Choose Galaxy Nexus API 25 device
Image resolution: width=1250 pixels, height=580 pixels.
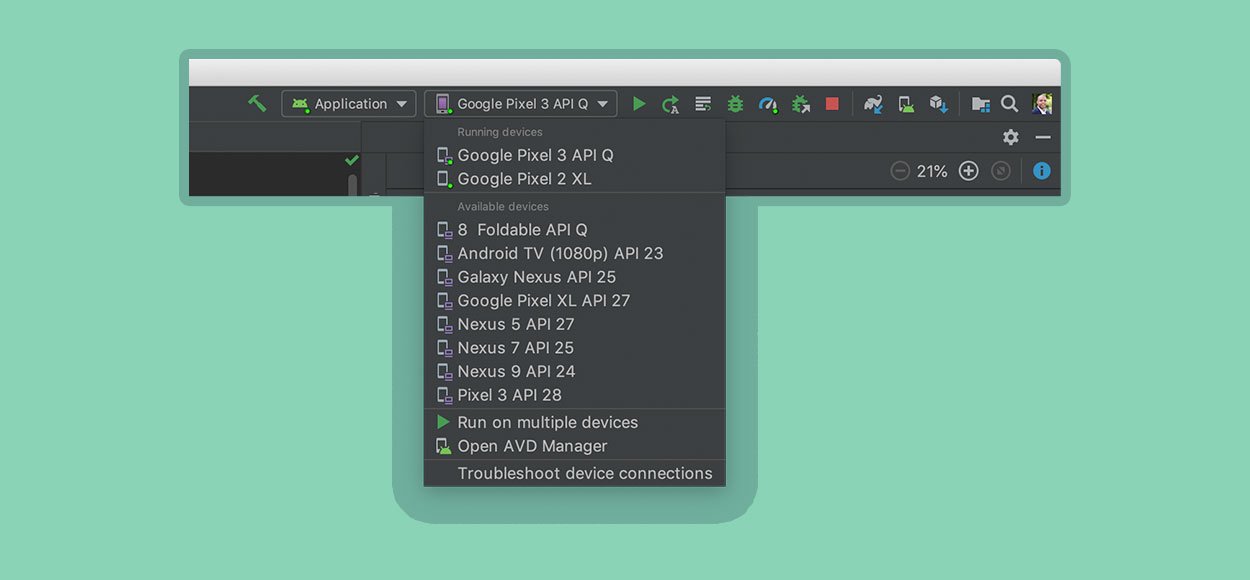click(x=575, y=277)
